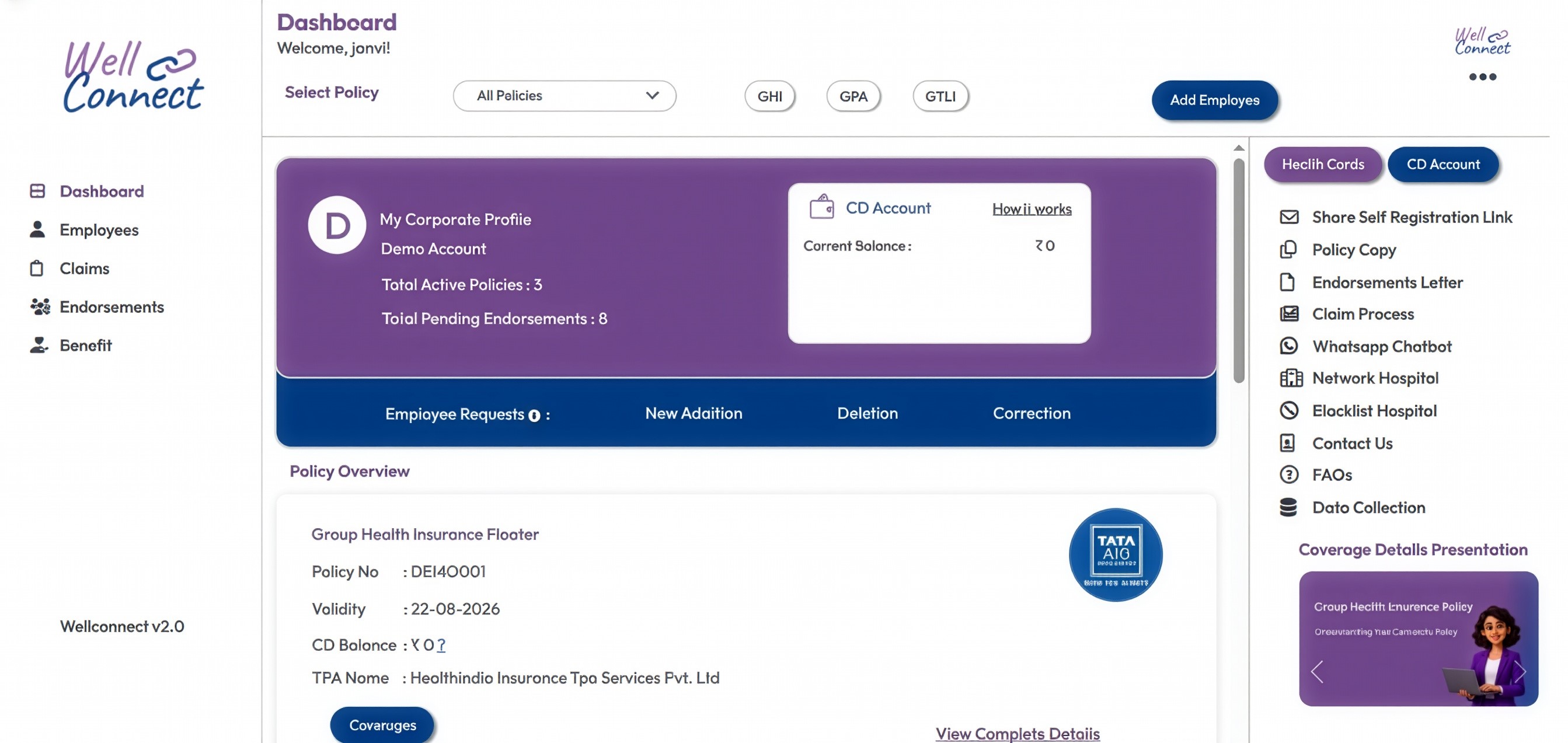This screenshot has height=743, width=1568.
Task: Switch to the CD Account tab
Action: [x=1442, y=164]
